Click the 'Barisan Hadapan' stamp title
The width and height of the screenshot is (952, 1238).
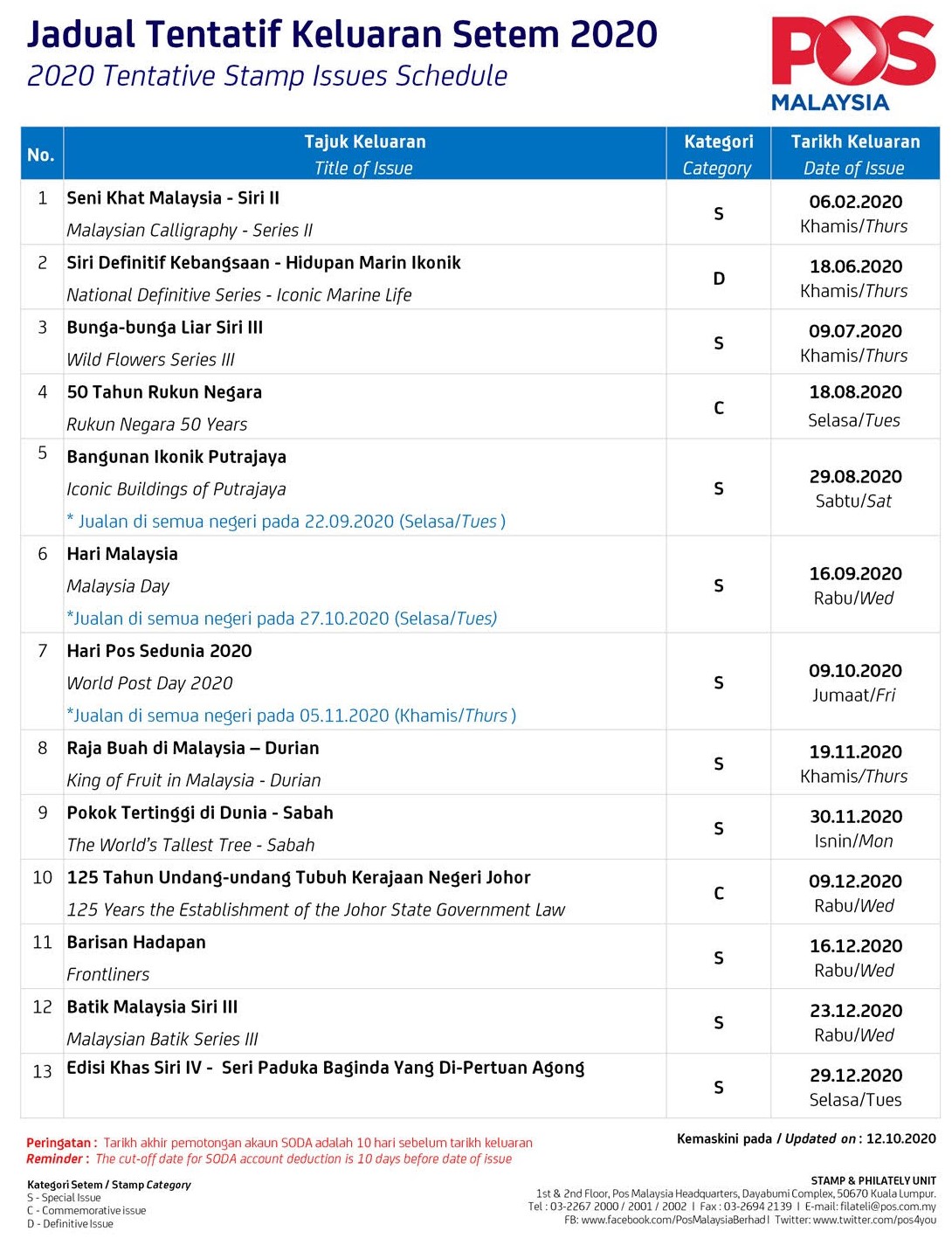click(x=136, y=943)
